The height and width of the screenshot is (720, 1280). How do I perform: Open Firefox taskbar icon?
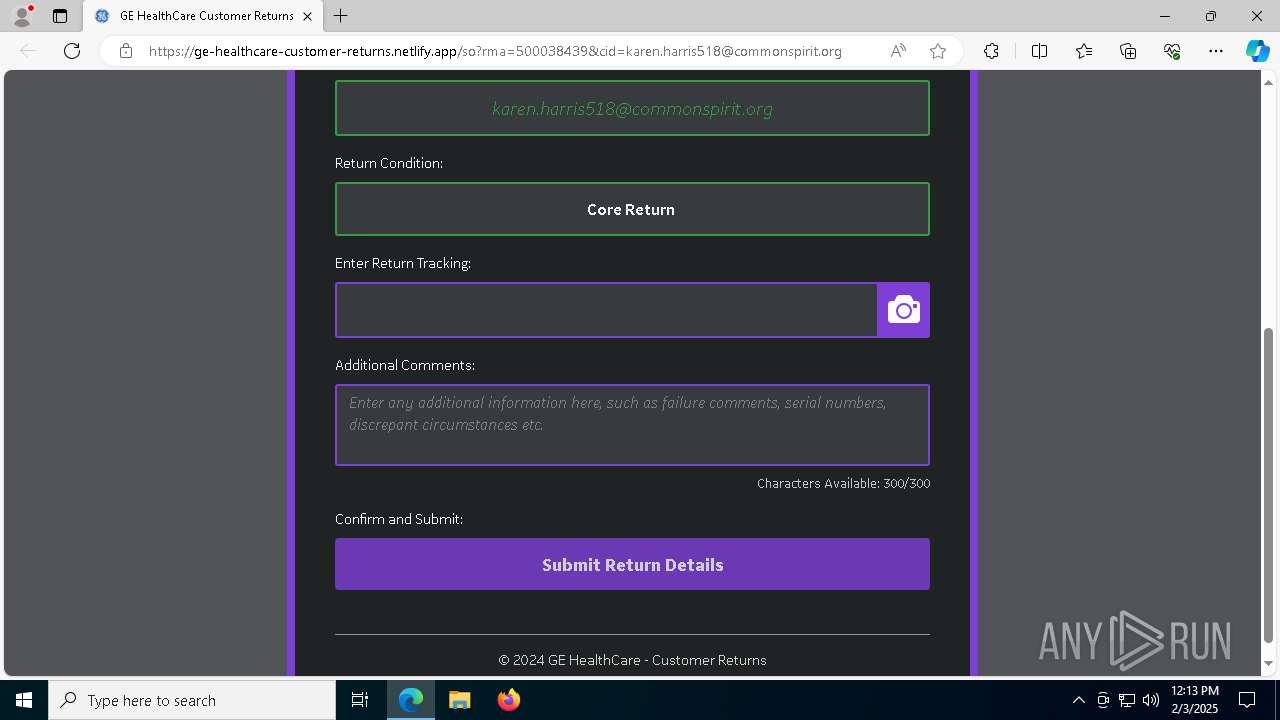point(509,700)
